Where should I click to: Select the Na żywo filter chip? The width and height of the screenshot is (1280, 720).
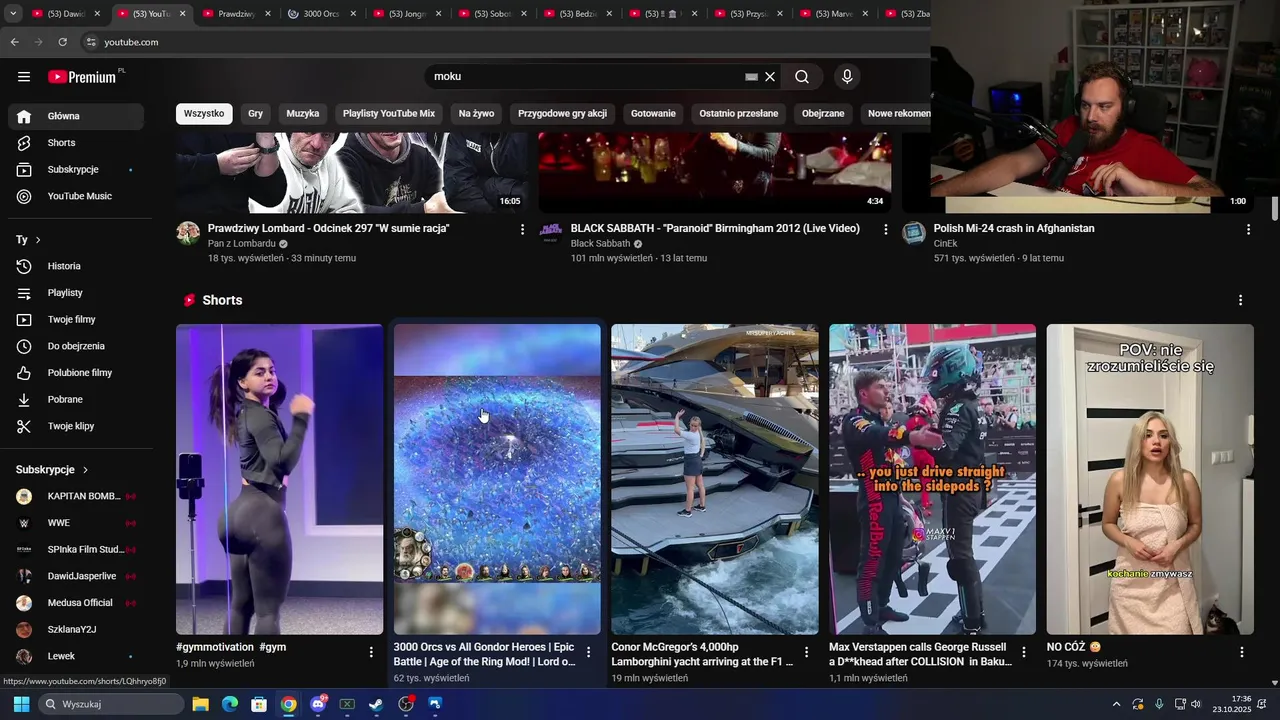coord(476,114)
